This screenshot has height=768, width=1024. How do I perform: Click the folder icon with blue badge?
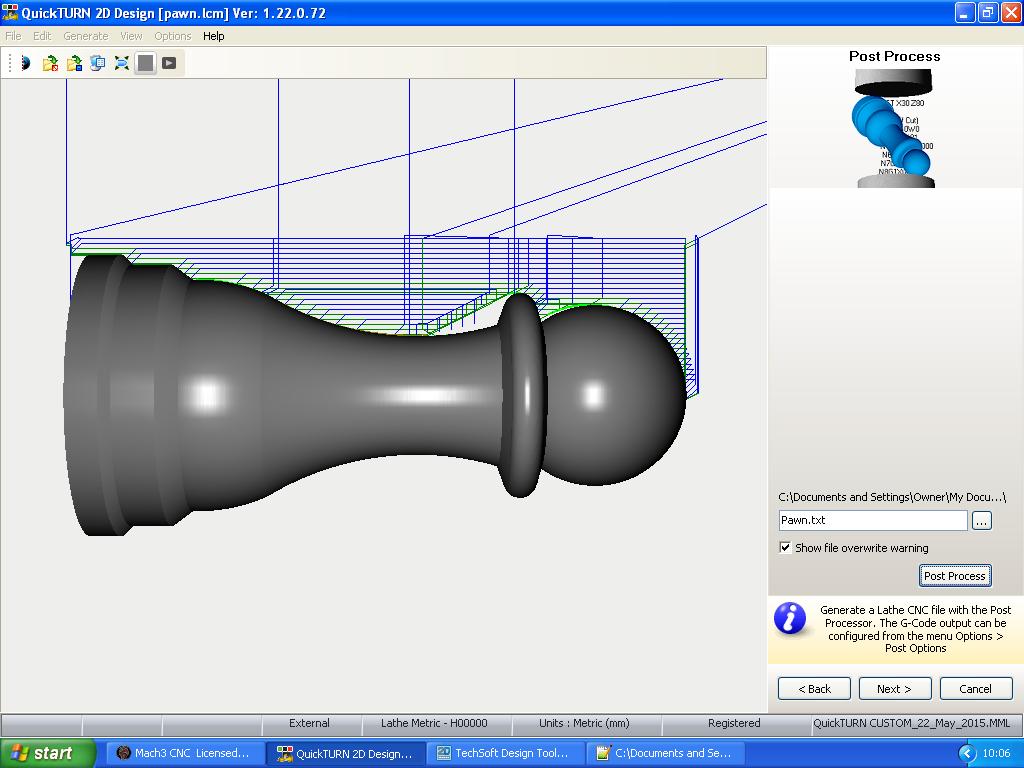coord(74,63)
